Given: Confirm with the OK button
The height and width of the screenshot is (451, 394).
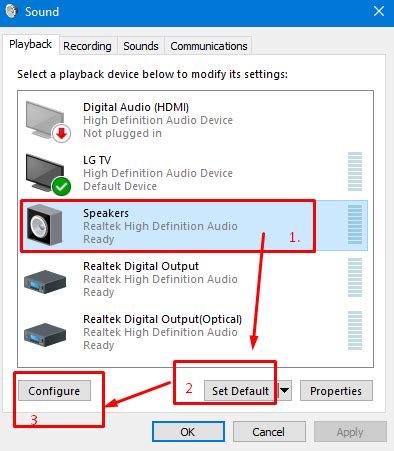Looking at the screenshot, I should coord(188,432).
